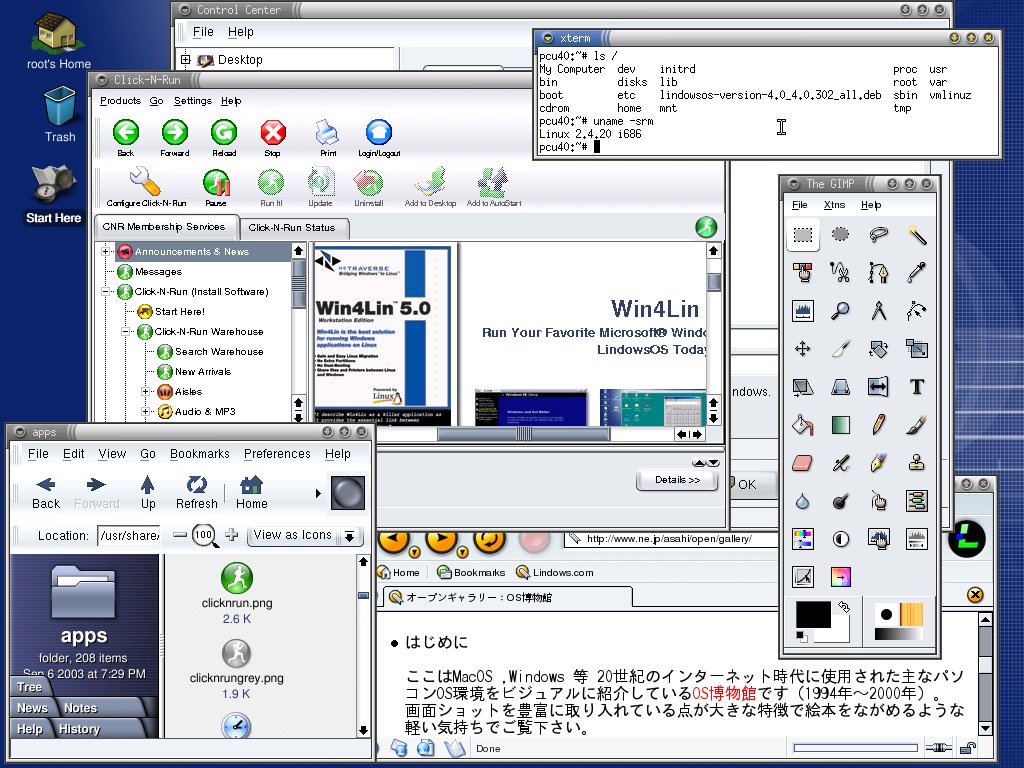
Task: Select the Rectangle Select tool in GIMP
Action: click(x=803, y=235)
